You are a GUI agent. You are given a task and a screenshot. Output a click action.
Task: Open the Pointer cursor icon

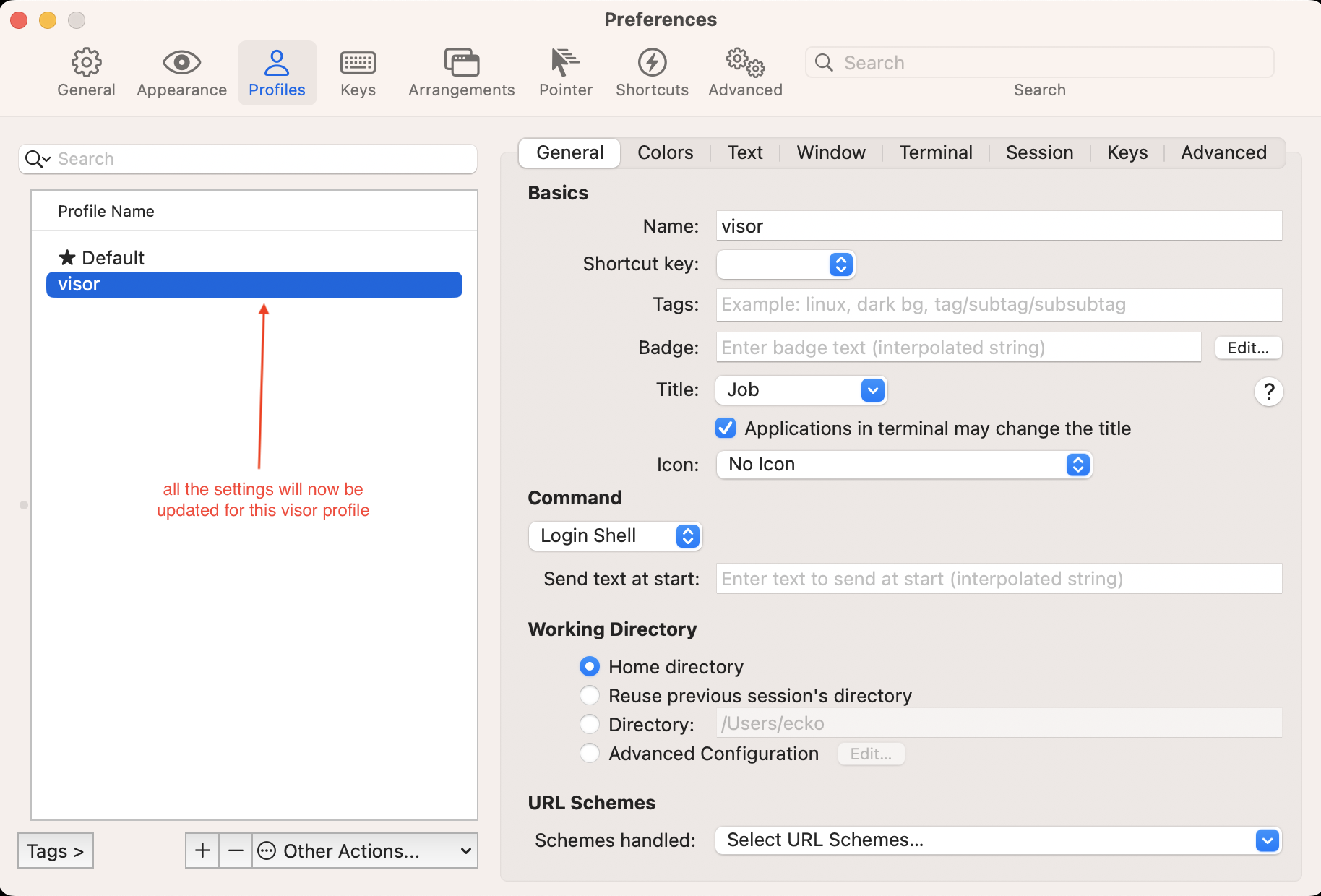[x=565, y=63]
